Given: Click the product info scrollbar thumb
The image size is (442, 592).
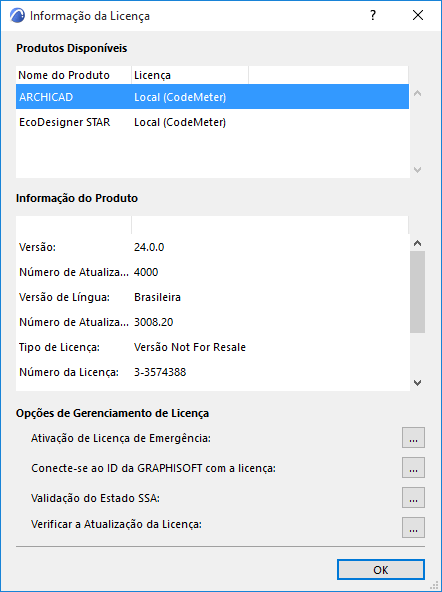Looking at the screenshot, I should pos(417,292).
